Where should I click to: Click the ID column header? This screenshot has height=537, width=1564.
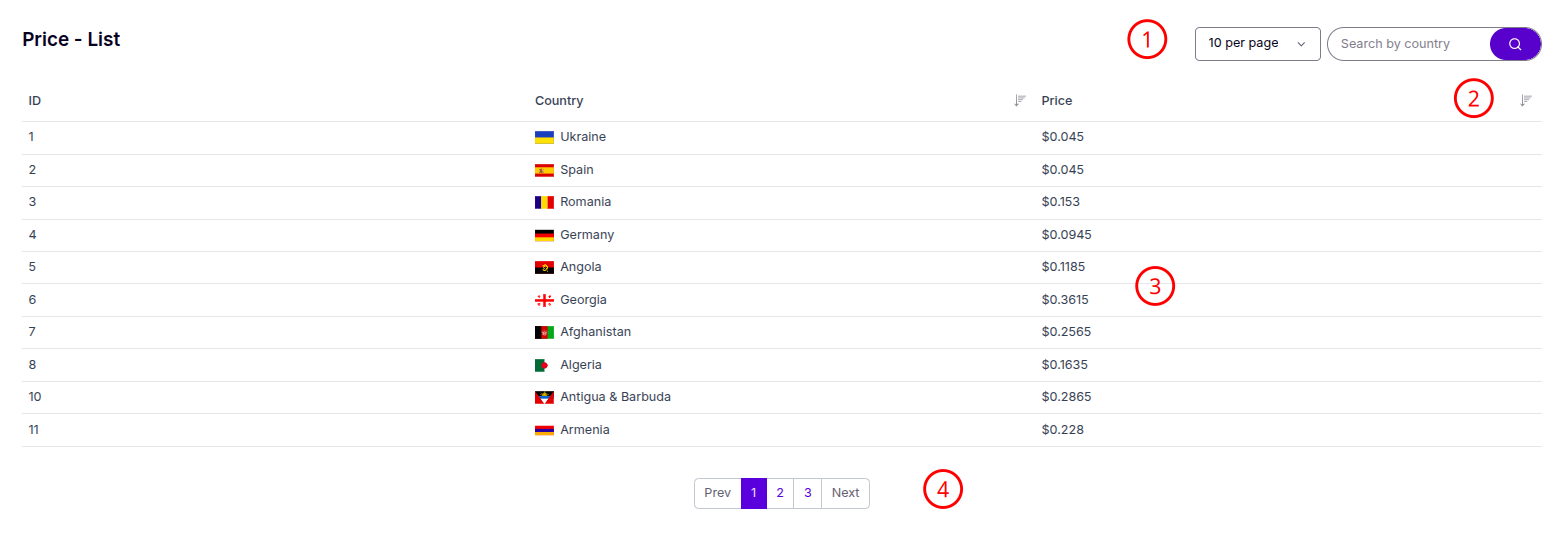pos(35,101)
